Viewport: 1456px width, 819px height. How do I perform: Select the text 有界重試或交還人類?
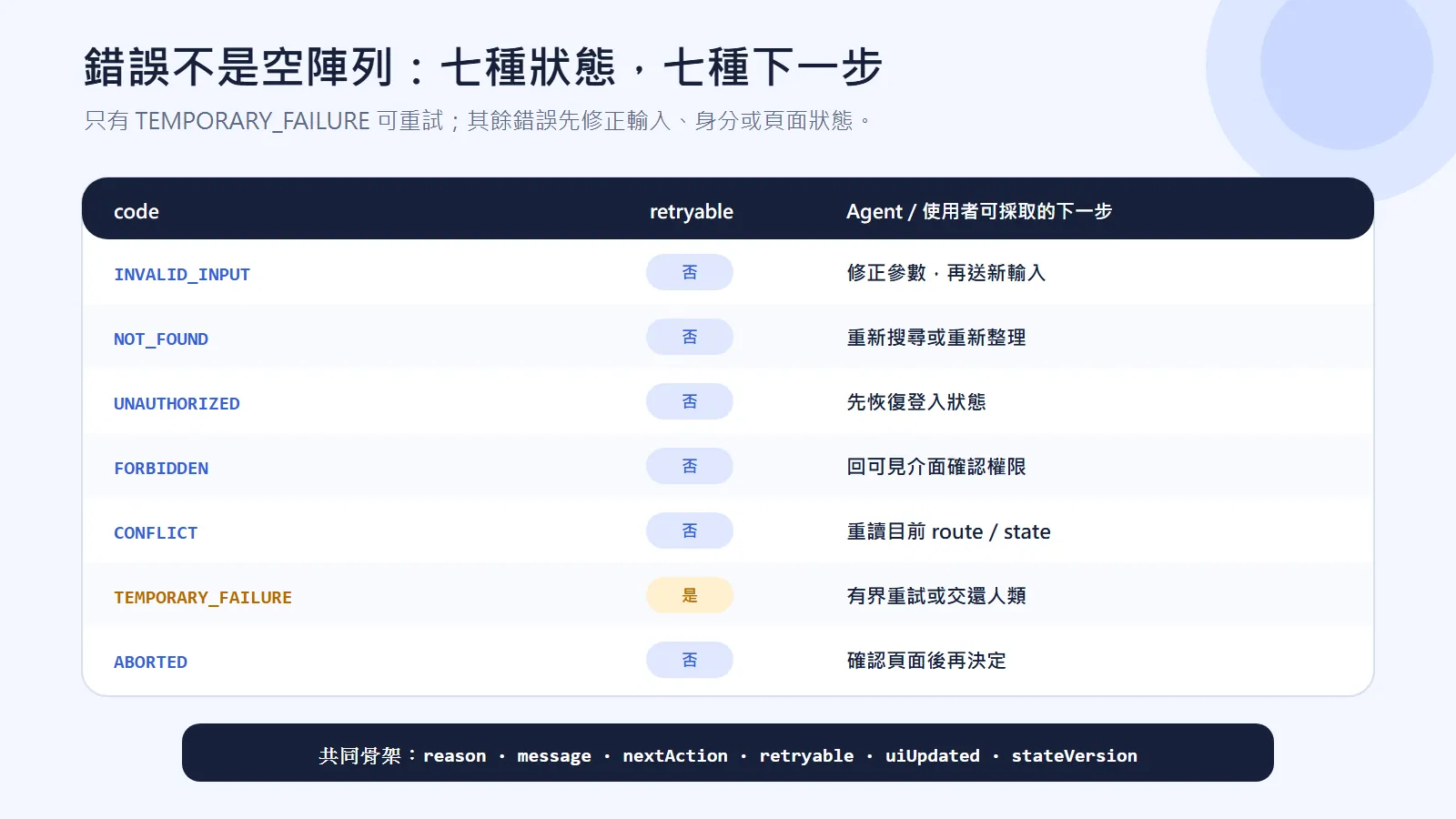tap(936, 596)
